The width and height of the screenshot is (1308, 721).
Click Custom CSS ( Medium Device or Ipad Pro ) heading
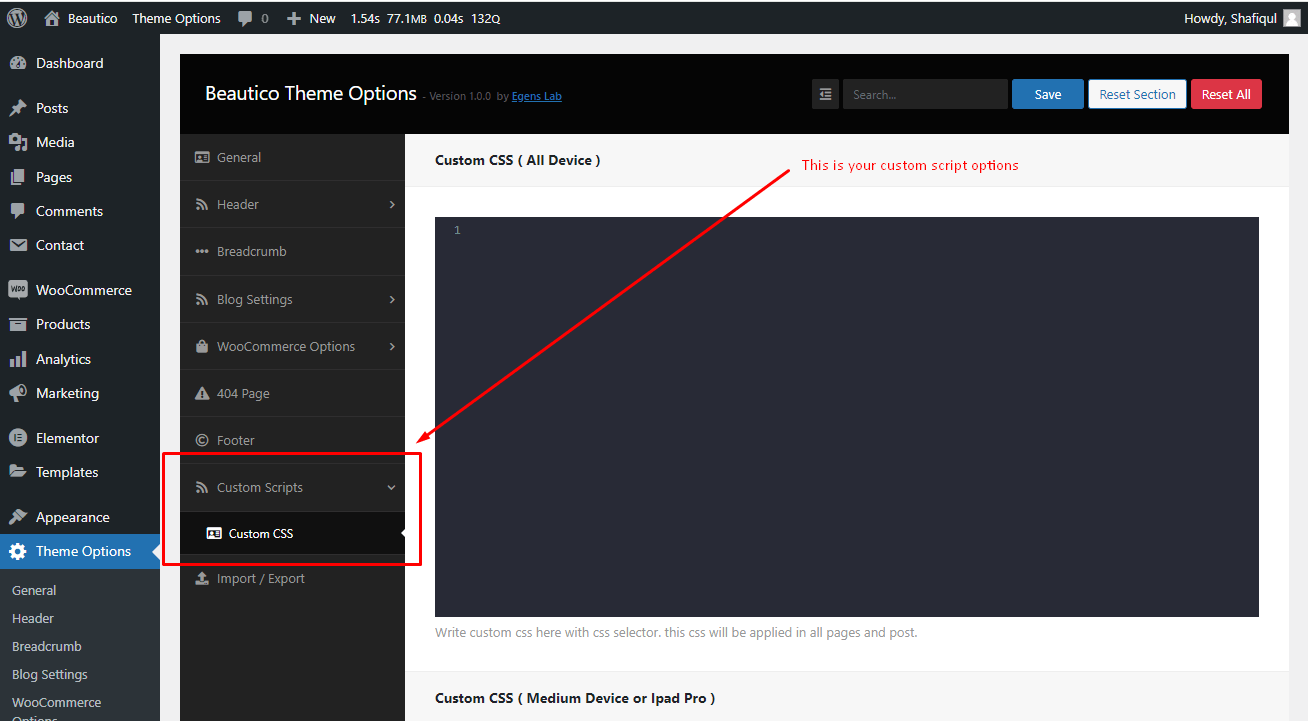tap(575, 698)
